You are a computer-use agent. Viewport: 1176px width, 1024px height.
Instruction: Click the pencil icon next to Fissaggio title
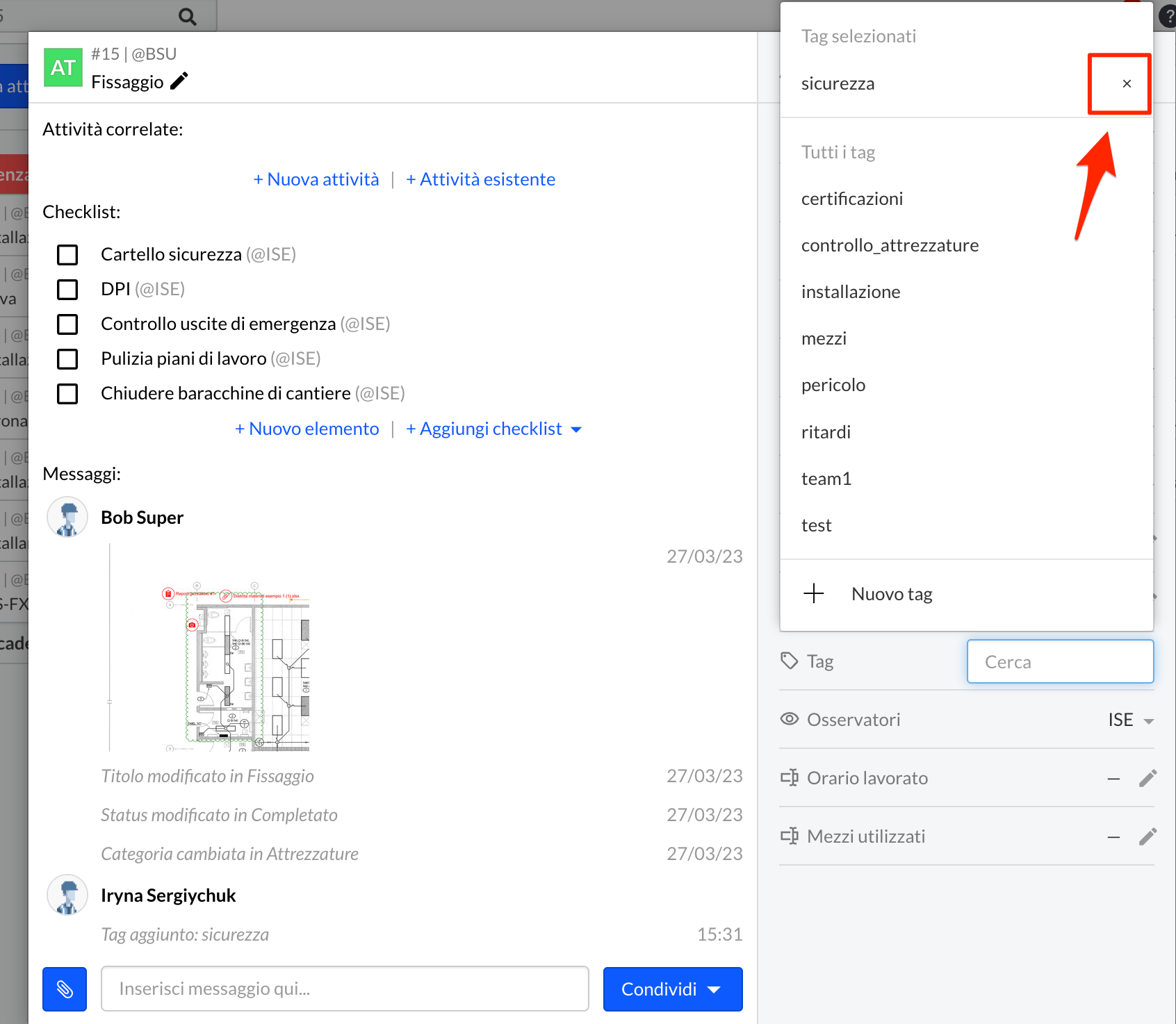tap(179, 81)
